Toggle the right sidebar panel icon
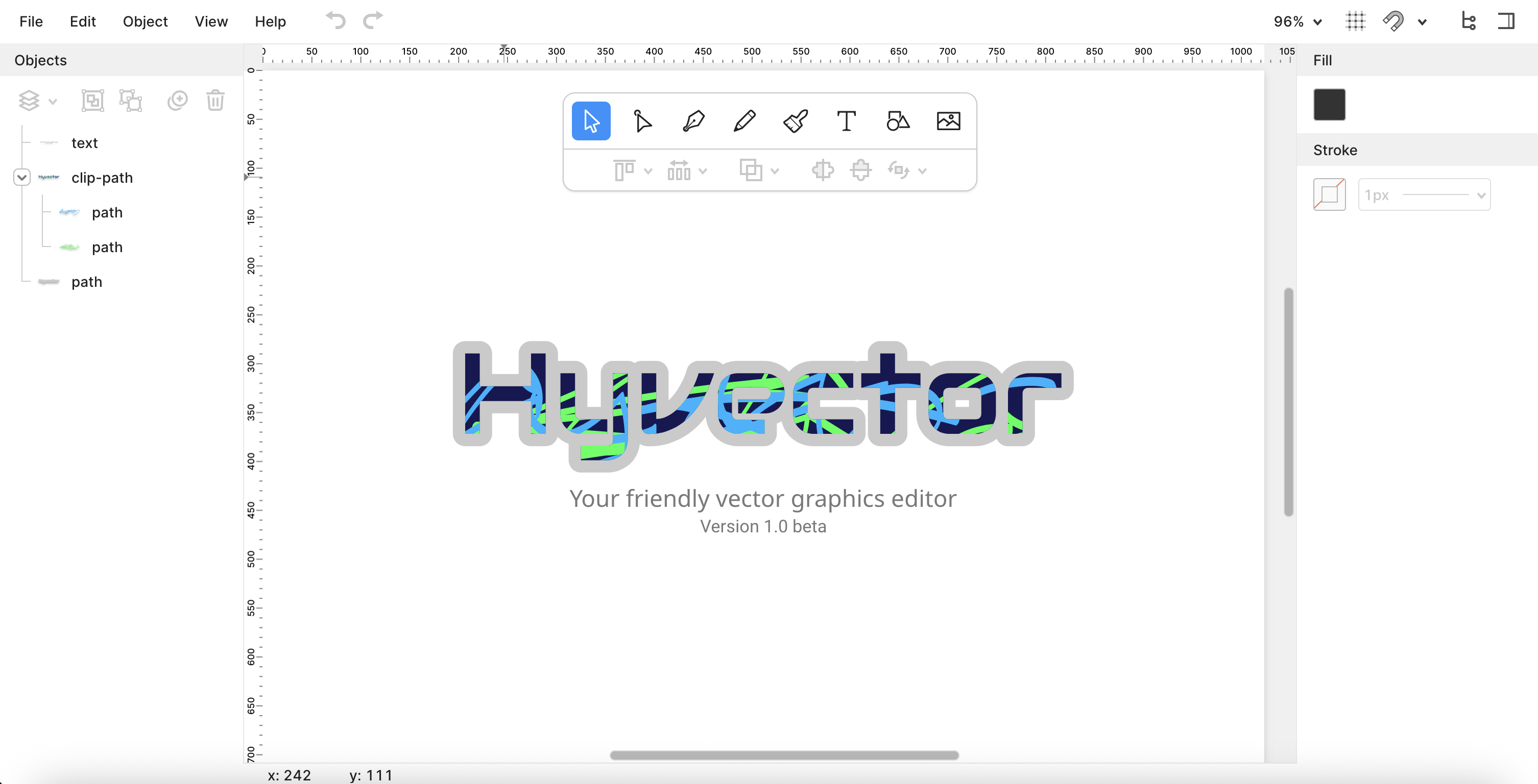This screenshot has width=1538, height=784. point(1506,21)
